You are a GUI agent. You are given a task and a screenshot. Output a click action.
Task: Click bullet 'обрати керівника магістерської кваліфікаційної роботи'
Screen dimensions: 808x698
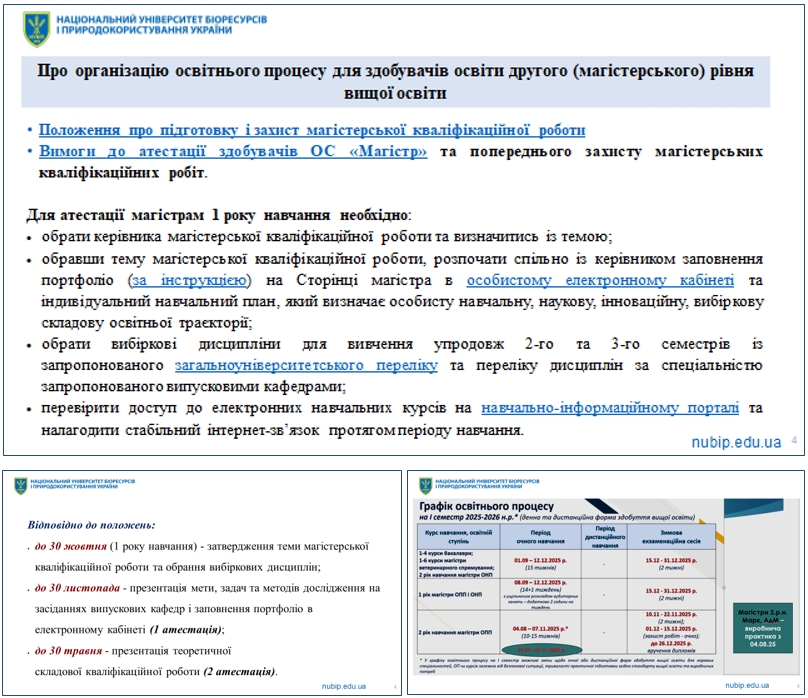tap(237, 236)
